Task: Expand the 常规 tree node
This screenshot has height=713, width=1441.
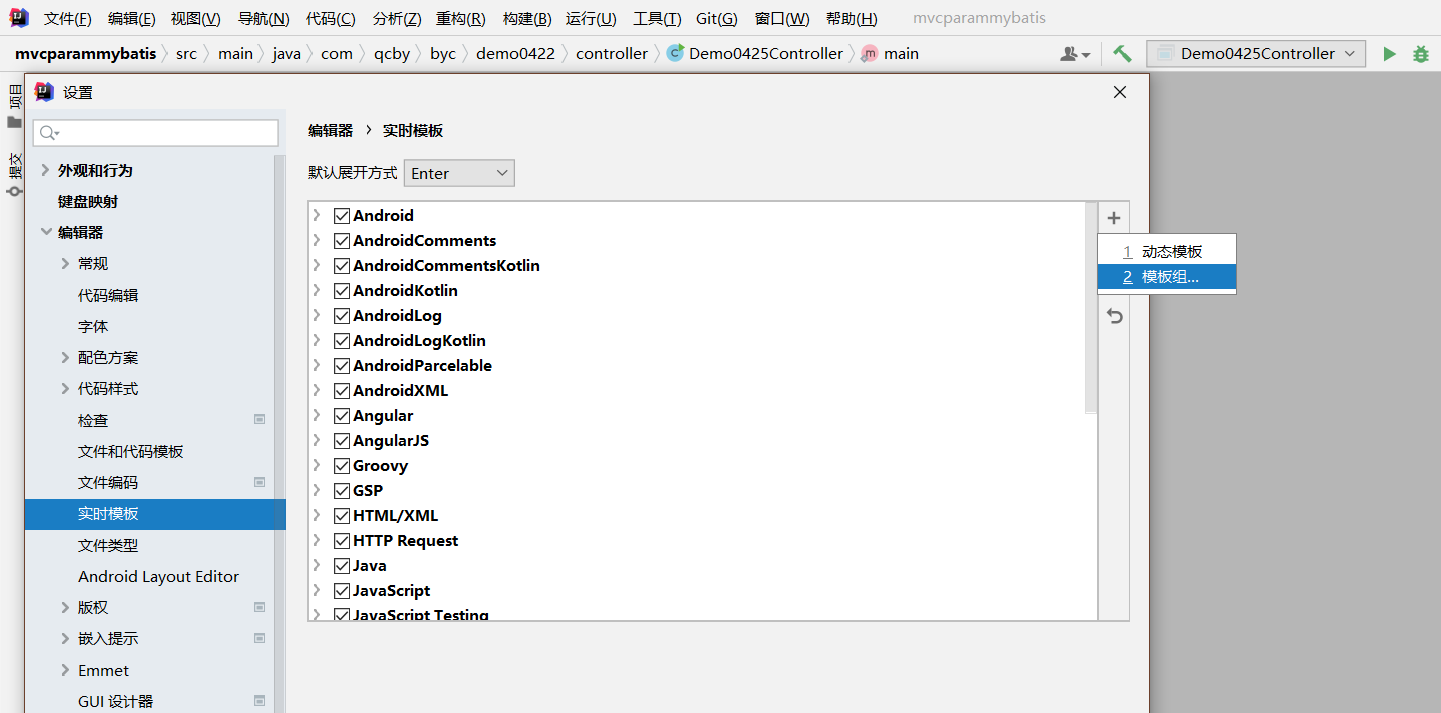Action: (x=65, y=263)
